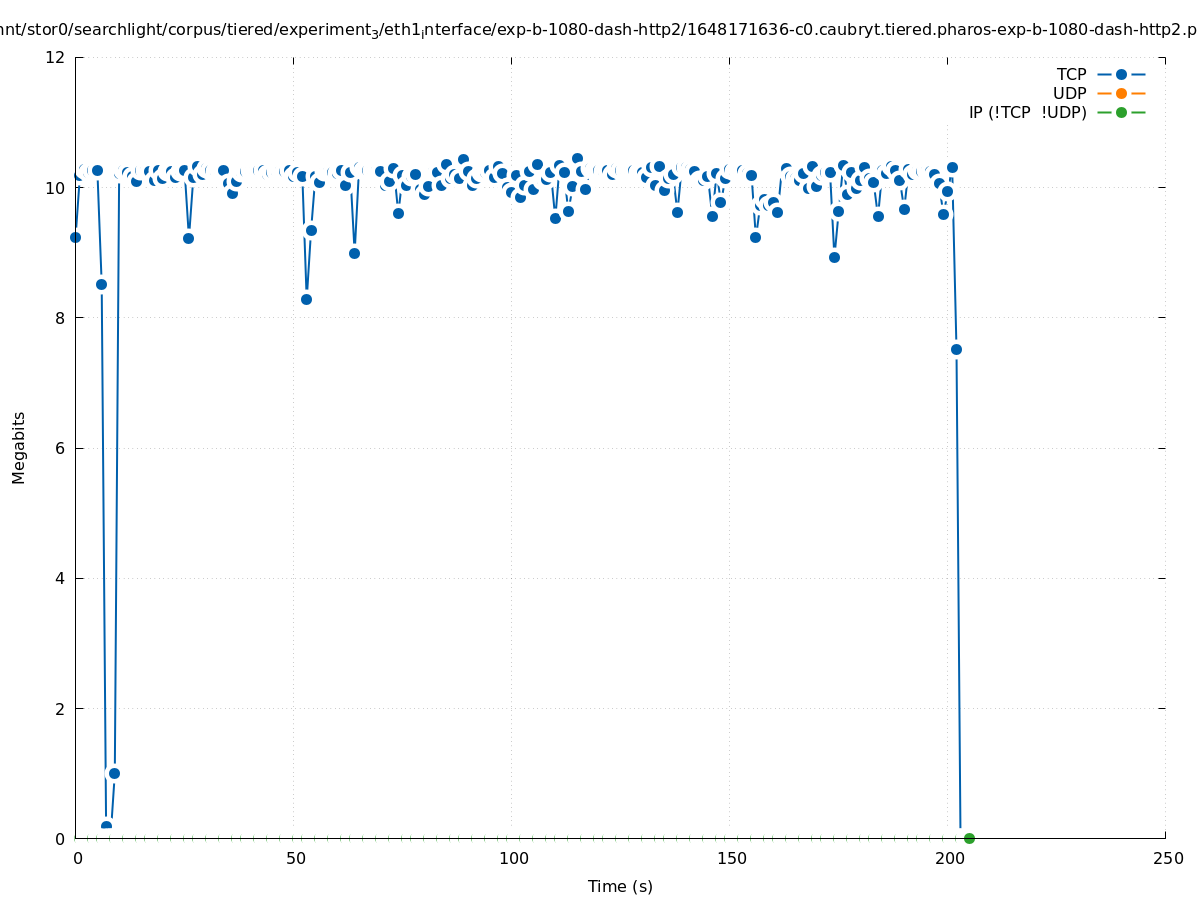Image resolution: width=1197 pixels, height=900 pixels.
Task: Click the green IP legend marker
Action: (1121, 112)
